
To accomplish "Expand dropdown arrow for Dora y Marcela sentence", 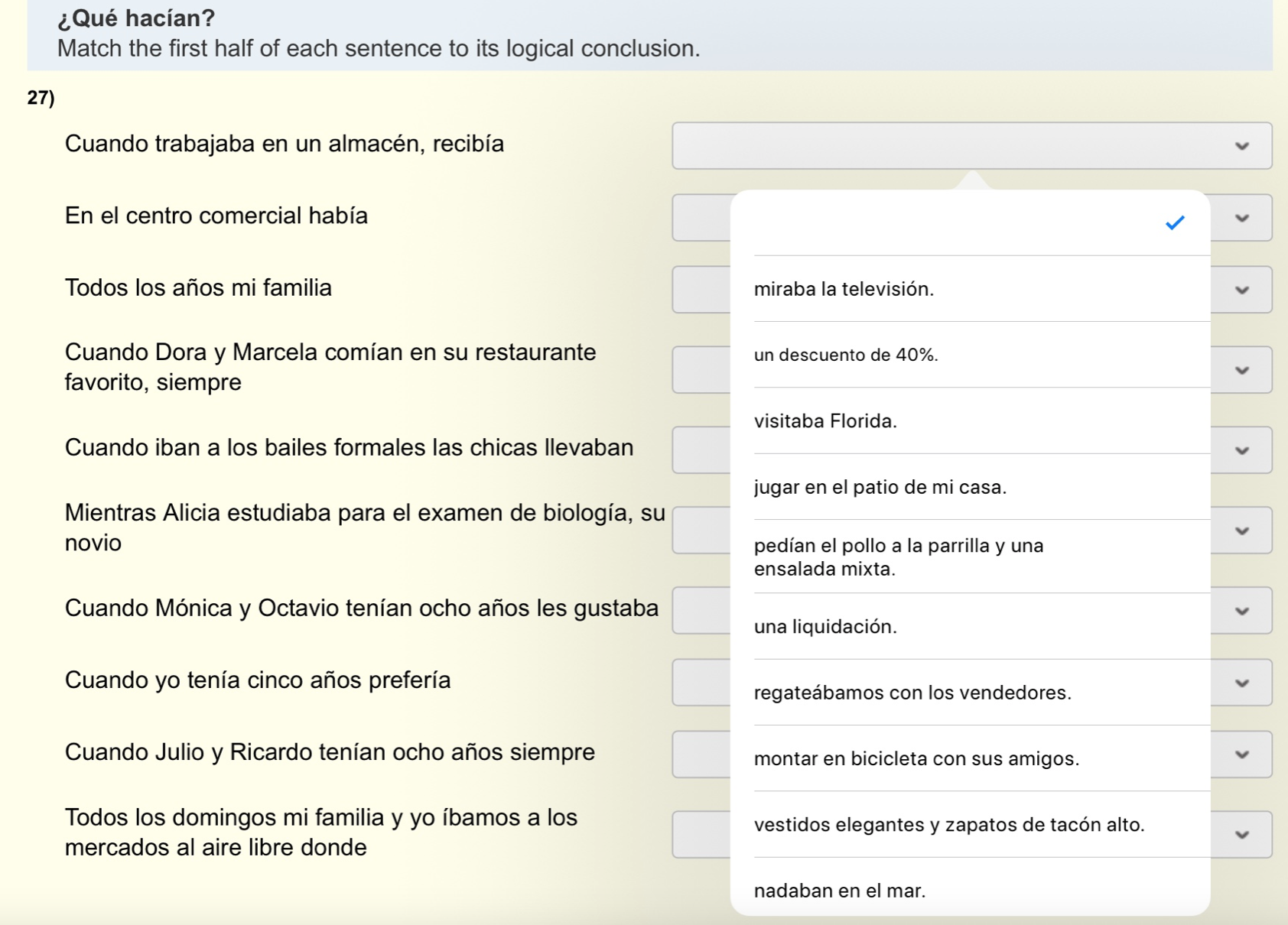I will [x=1241, y=370].
